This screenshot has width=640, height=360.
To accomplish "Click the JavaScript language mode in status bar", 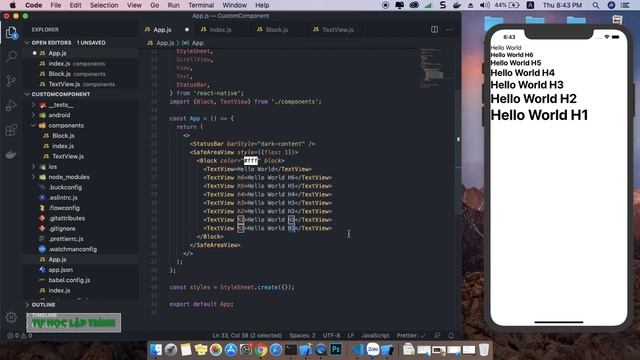I will pyautogui.click(x=375, y=336).
